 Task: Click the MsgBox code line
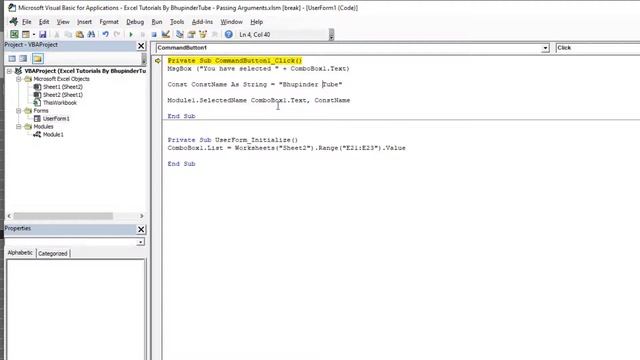pyautogui.click(x=258, y=69)
